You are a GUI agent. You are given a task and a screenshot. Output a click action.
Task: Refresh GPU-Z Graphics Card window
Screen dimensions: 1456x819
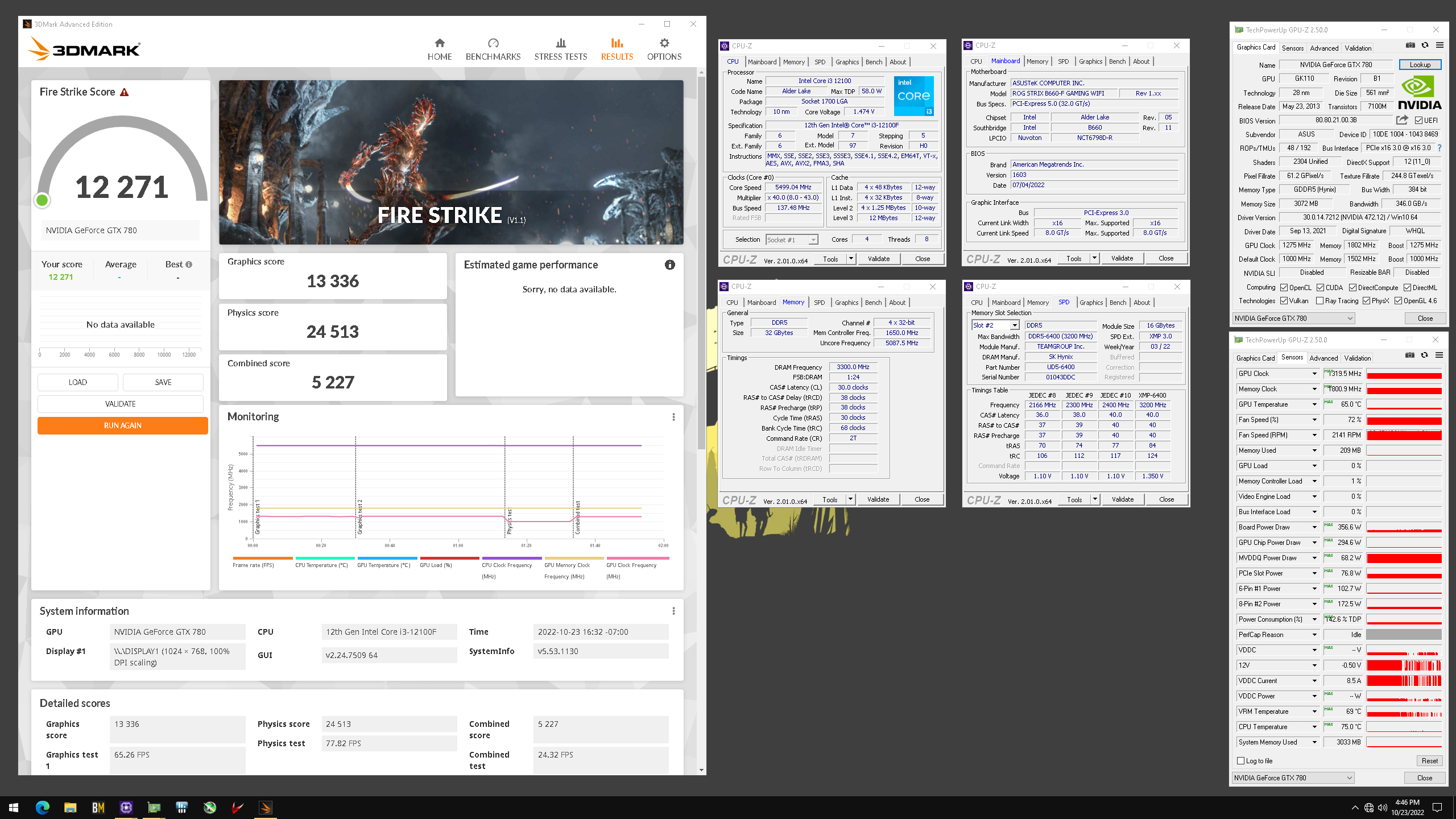1425,45
